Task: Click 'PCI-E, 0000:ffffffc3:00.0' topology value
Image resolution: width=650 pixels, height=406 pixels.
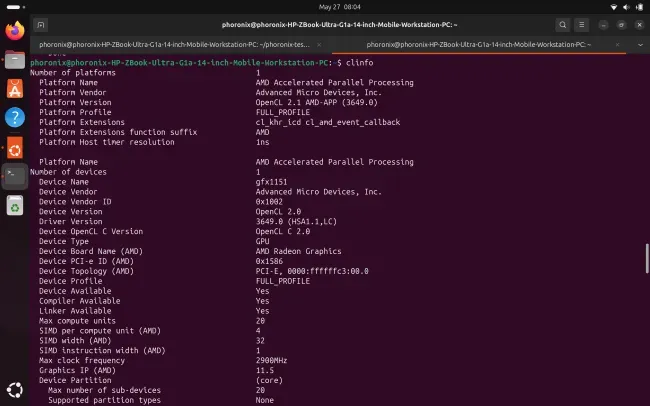Action: pos(312,271)
